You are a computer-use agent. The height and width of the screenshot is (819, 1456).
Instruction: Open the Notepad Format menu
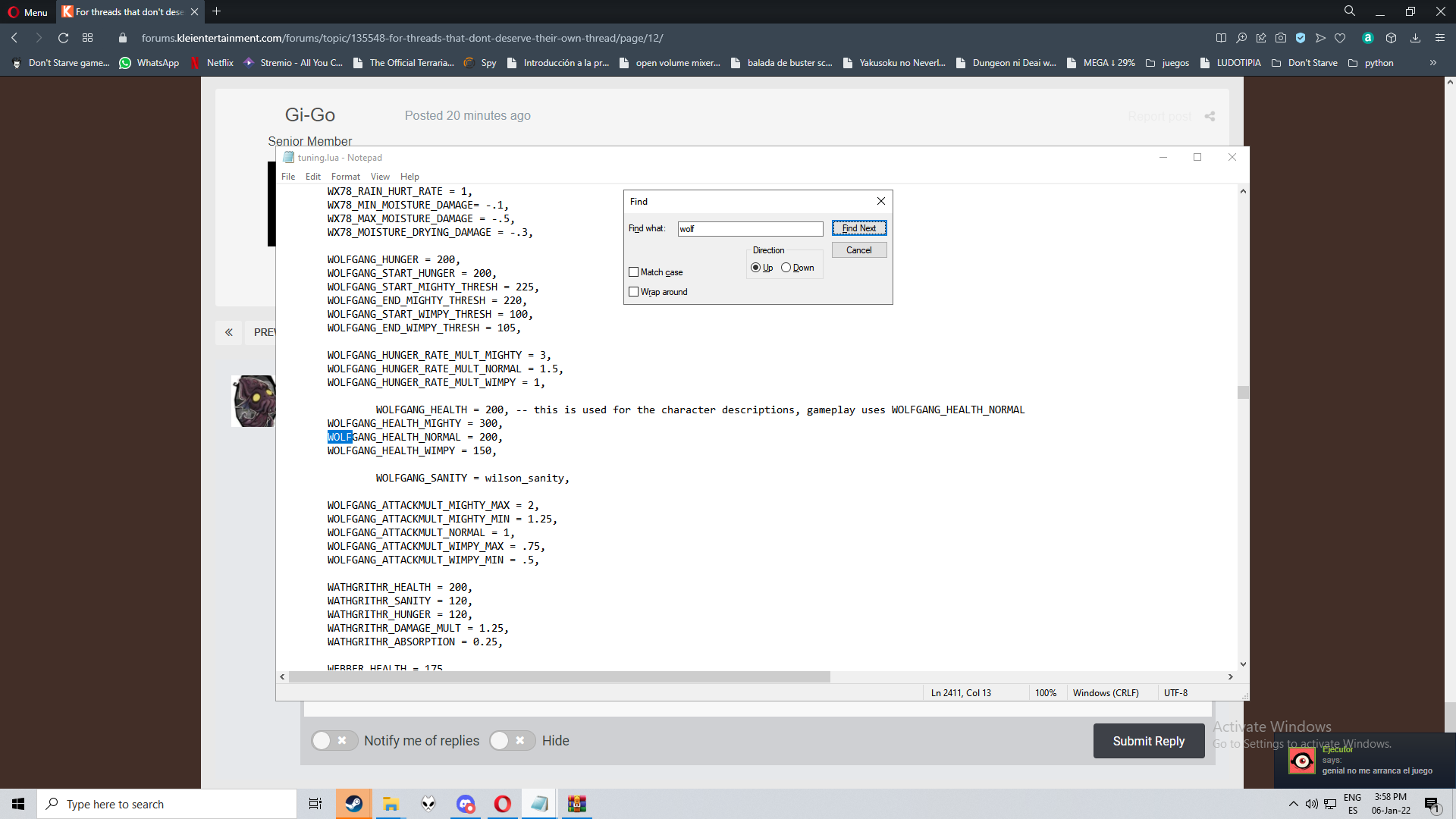point(345,177)
